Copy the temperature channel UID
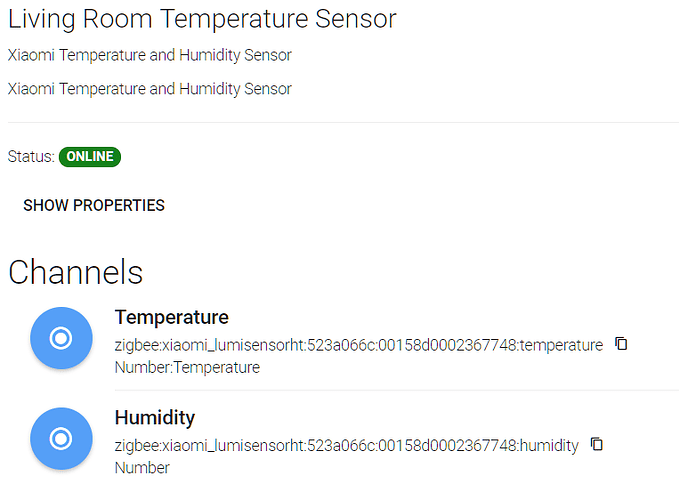The image size is (679, 500). (621, 344)
